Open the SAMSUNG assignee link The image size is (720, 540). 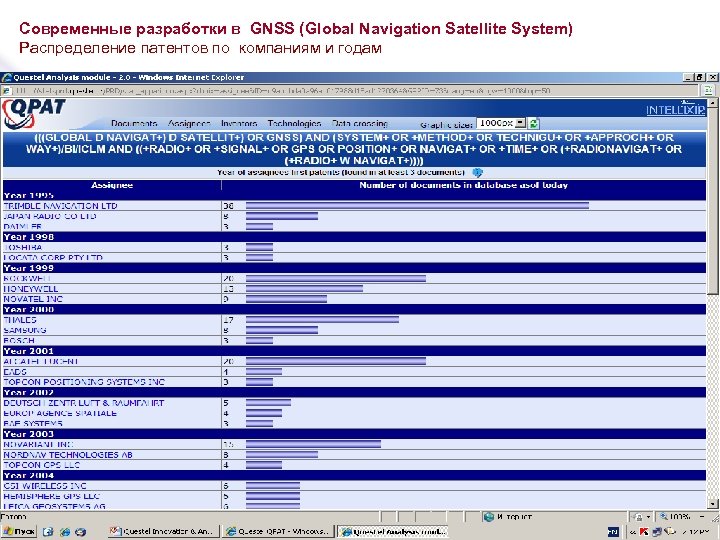25,330
